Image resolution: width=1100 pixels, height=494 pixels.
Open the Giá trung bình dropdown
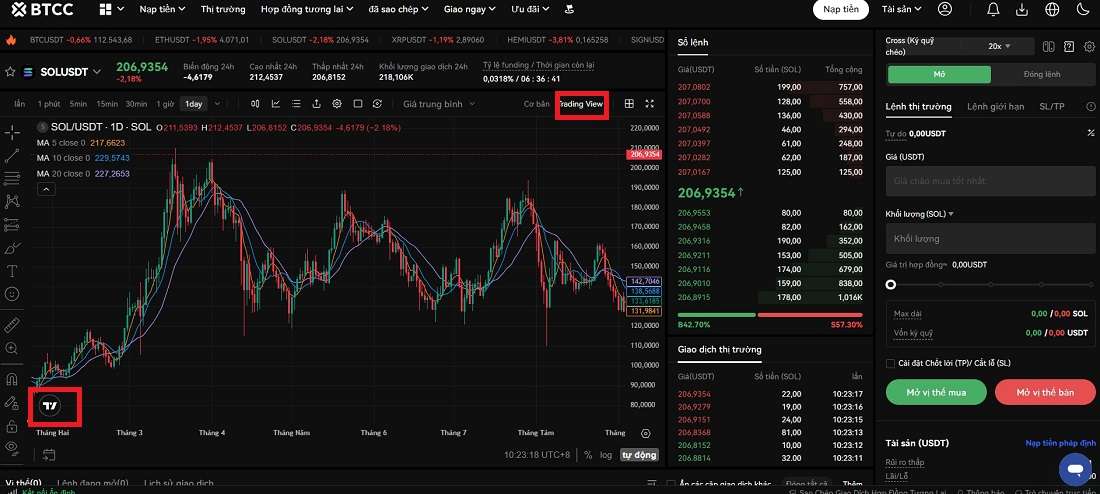click(439, 104)
